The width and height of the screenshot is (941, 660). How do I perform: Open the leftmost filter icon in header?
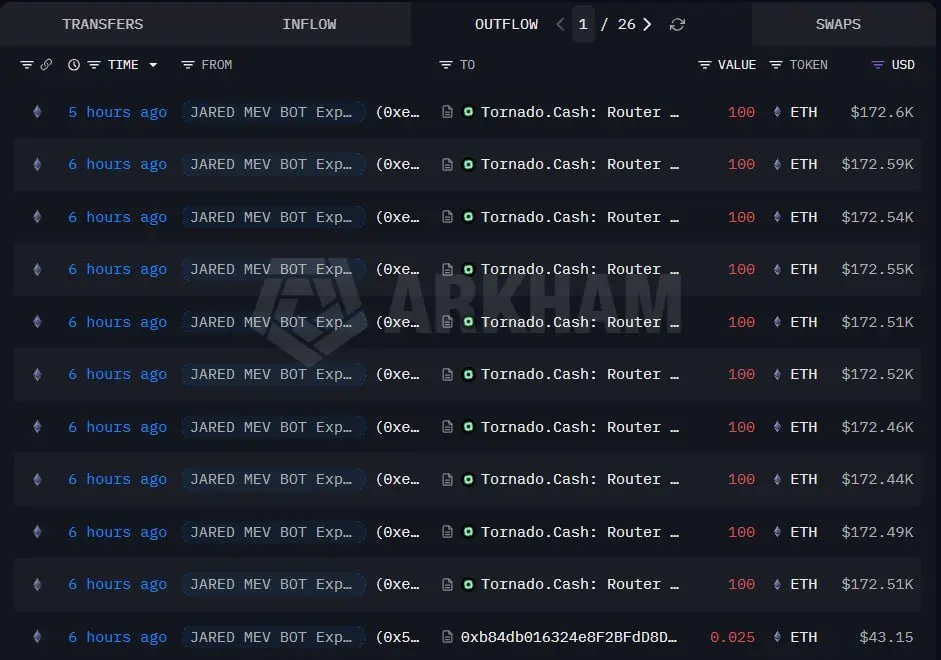coord(26,64)
